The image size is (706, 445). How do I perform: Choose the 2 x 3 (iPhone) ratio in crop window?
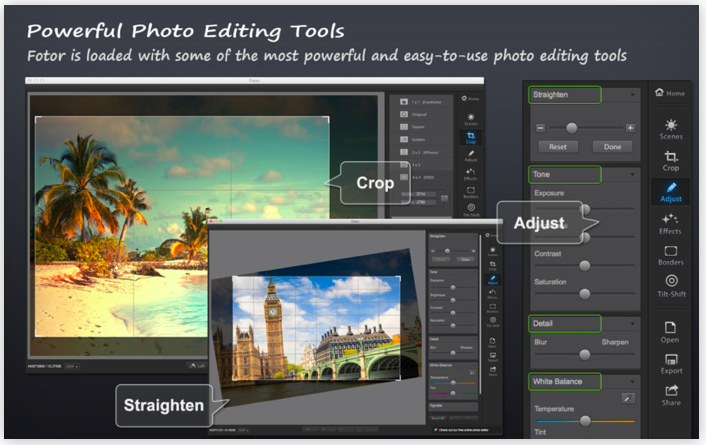point(421,152)
